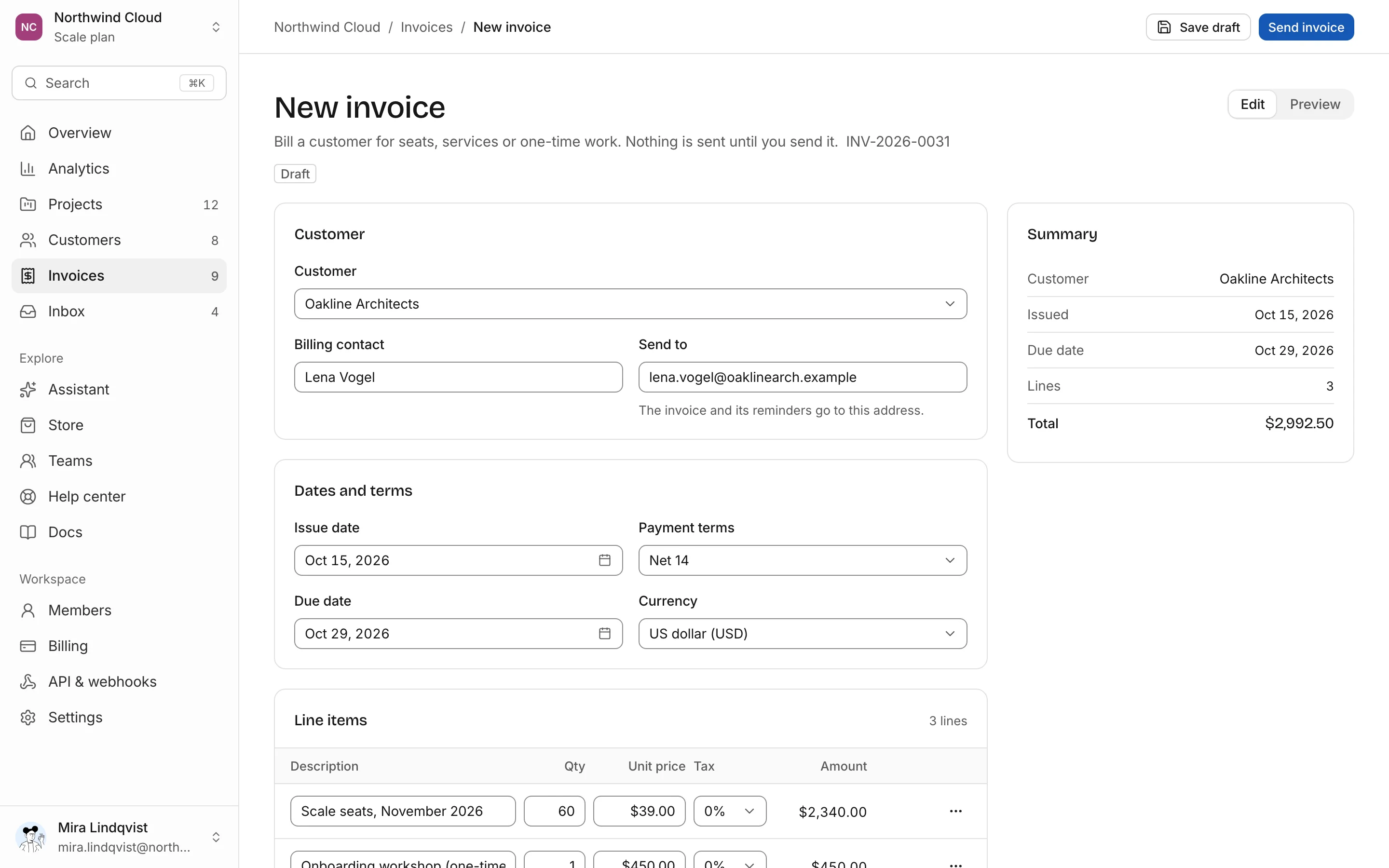Click the Teams users icon
Viewport: 1389px width, 868px height.
27,461
